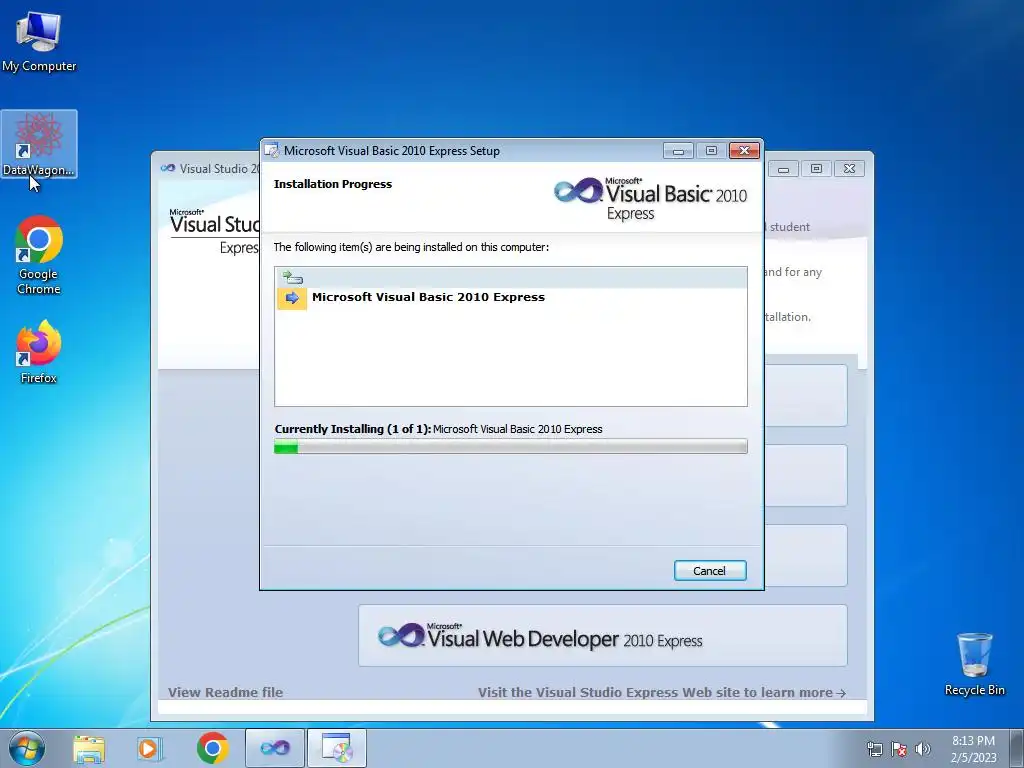Click the Currently Installing status text

coord(438,429)
